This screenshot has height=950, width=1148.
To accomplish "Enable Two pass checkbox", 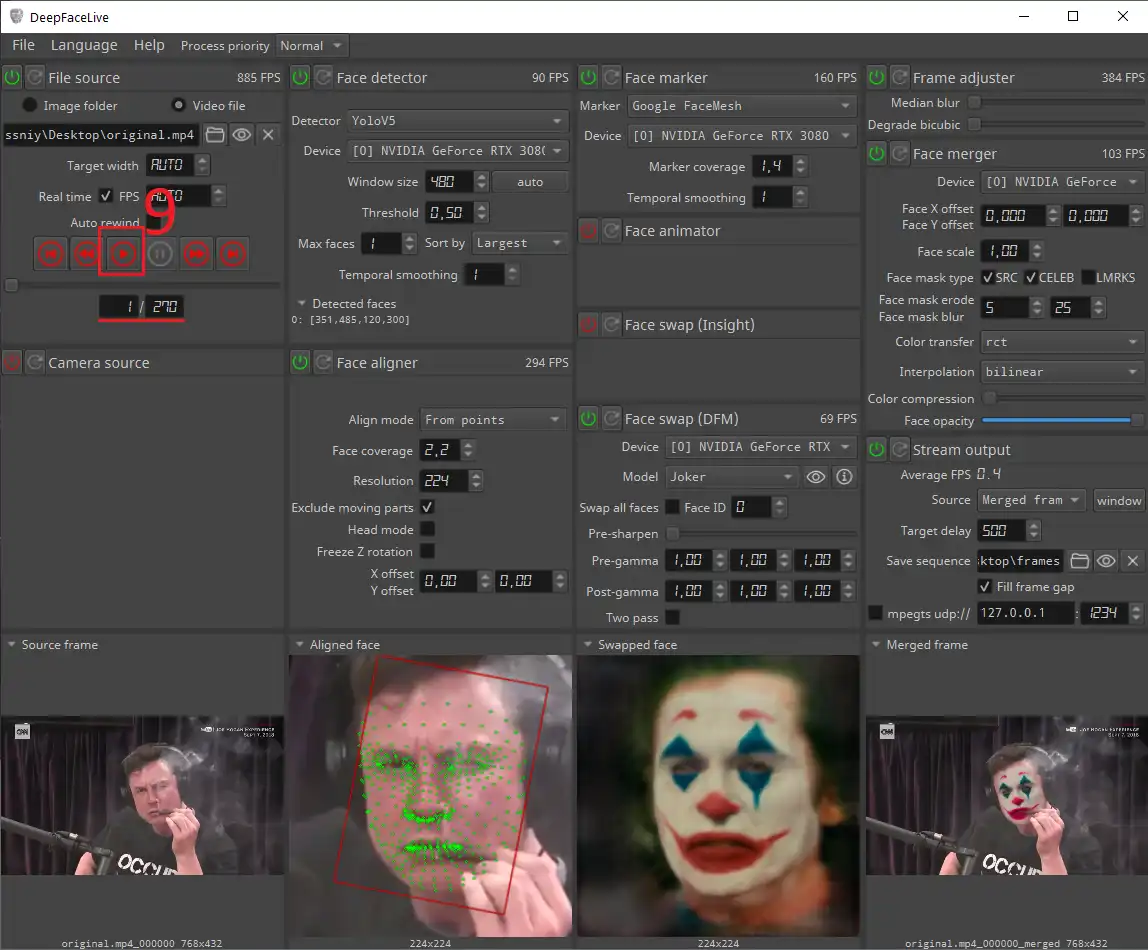I will point(672,618).
